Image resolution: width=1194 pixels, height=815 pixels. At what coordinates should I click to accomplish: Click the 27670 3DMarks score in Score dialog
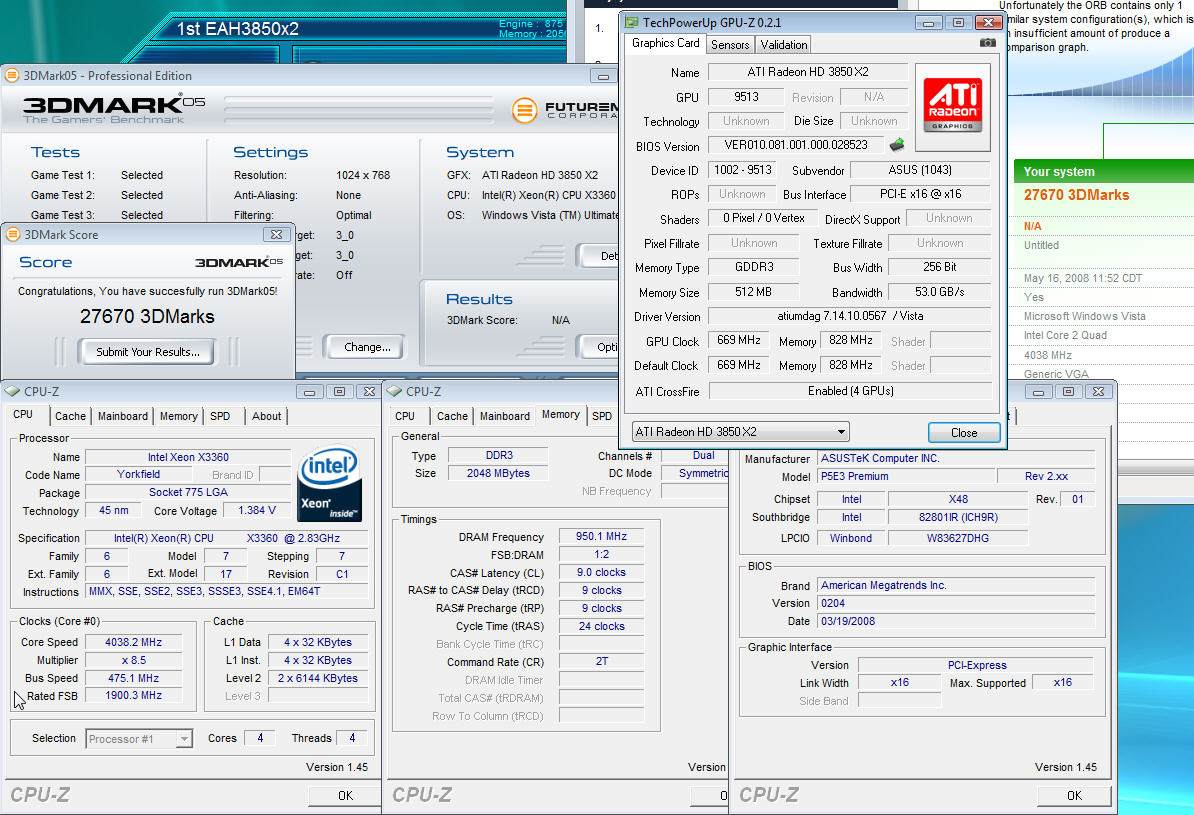147,317
